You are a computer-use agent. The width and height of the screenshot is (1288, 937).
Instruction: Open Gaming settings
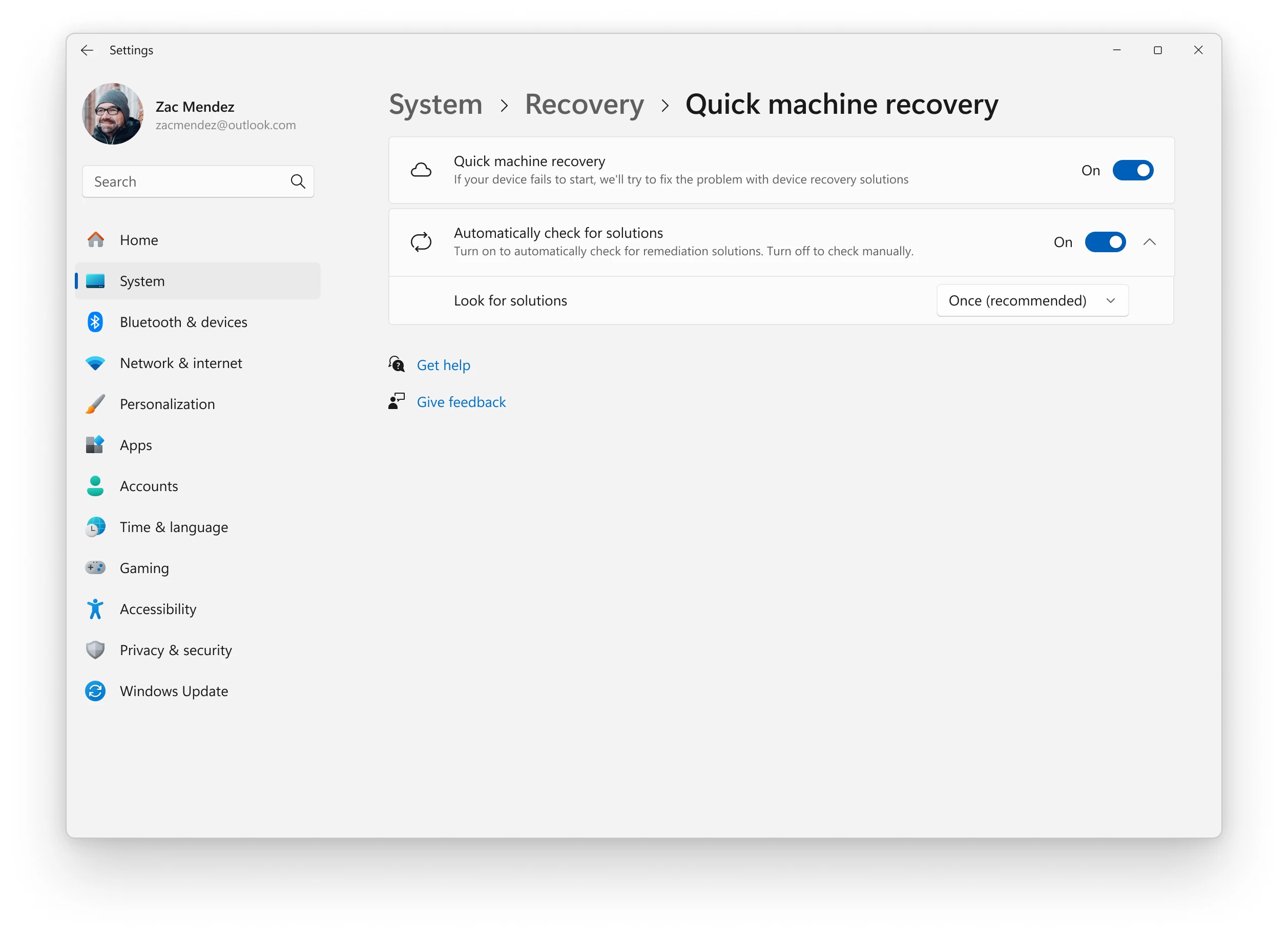pyautogui.click(x=143, y=567)
